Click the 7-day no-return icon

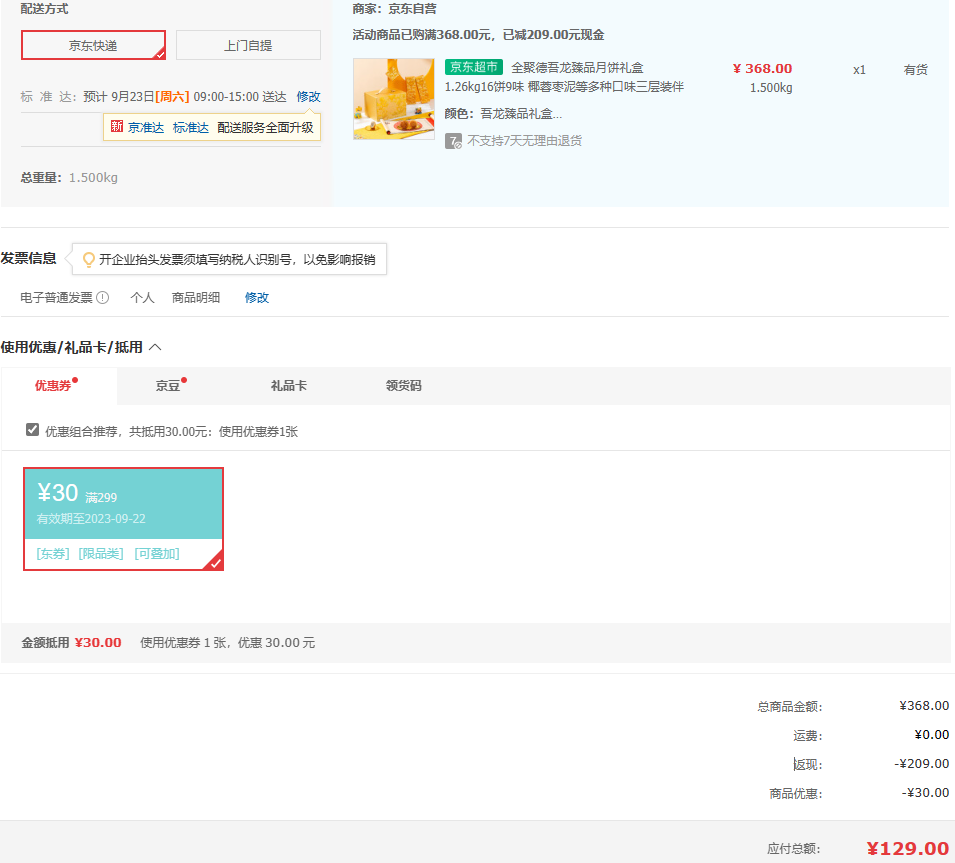pos(453,141)
